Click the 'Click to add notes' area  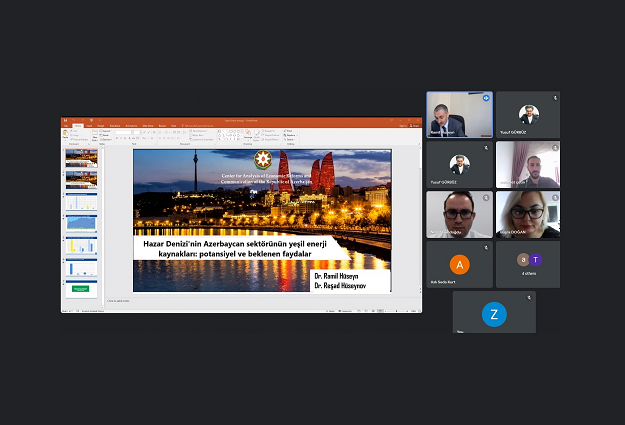tap(120, 300)
